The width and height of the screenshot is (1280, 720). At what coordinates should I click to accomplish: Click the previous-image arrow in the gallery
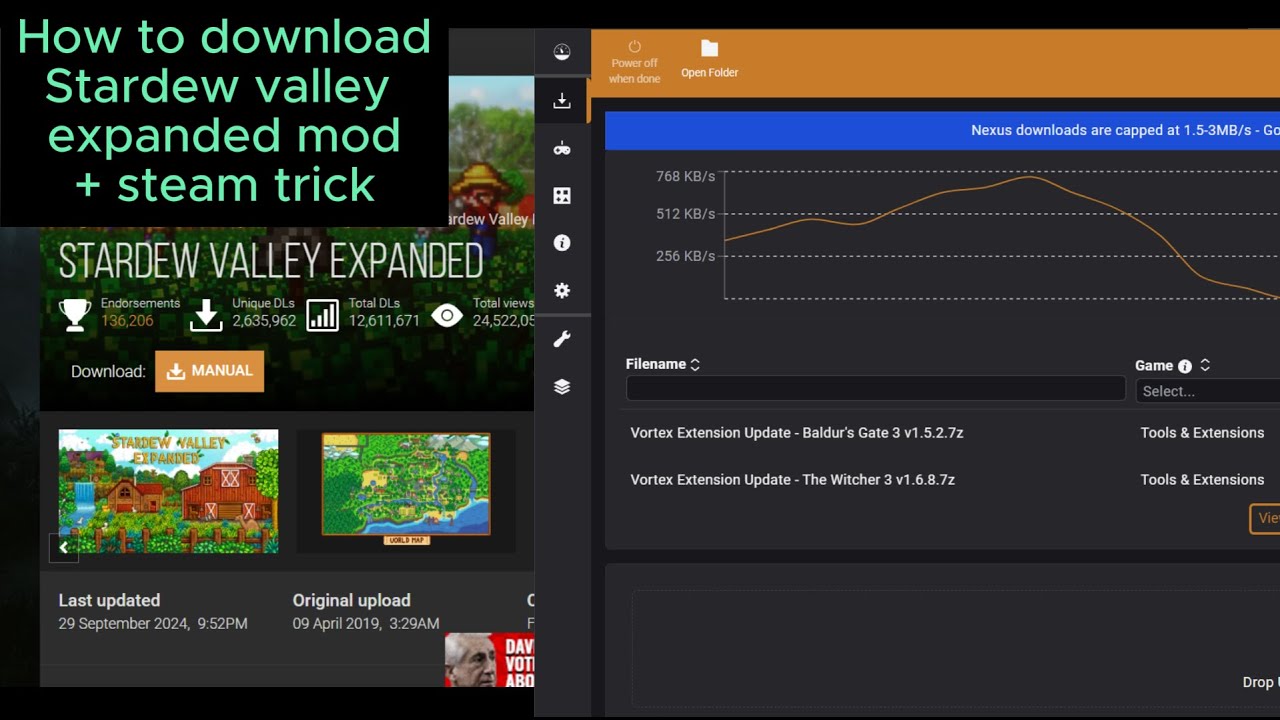pyautogui.click(x=64, y=548)
